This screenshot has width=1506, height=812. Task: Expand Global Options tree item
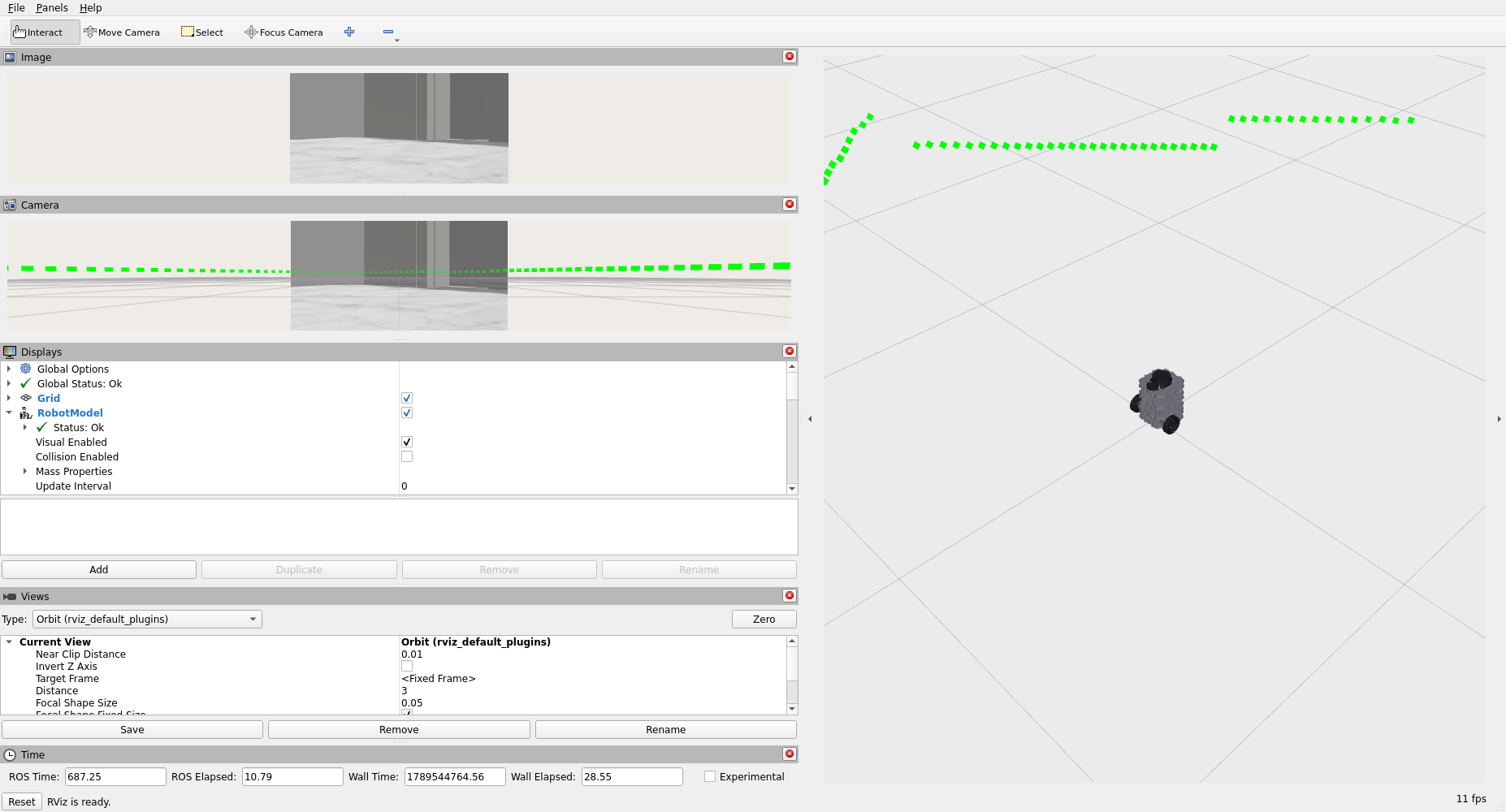click(x=9, y=369)
